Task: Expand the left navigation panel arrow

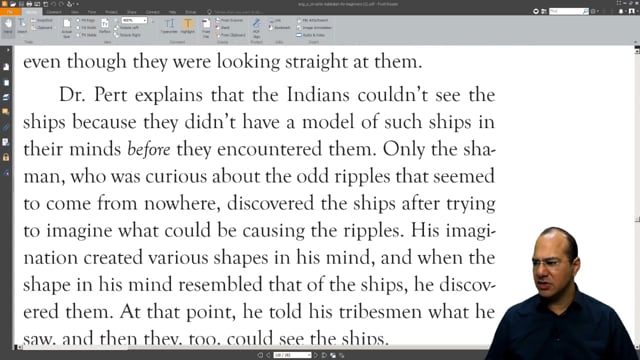Action: click(x=8, y=50)
